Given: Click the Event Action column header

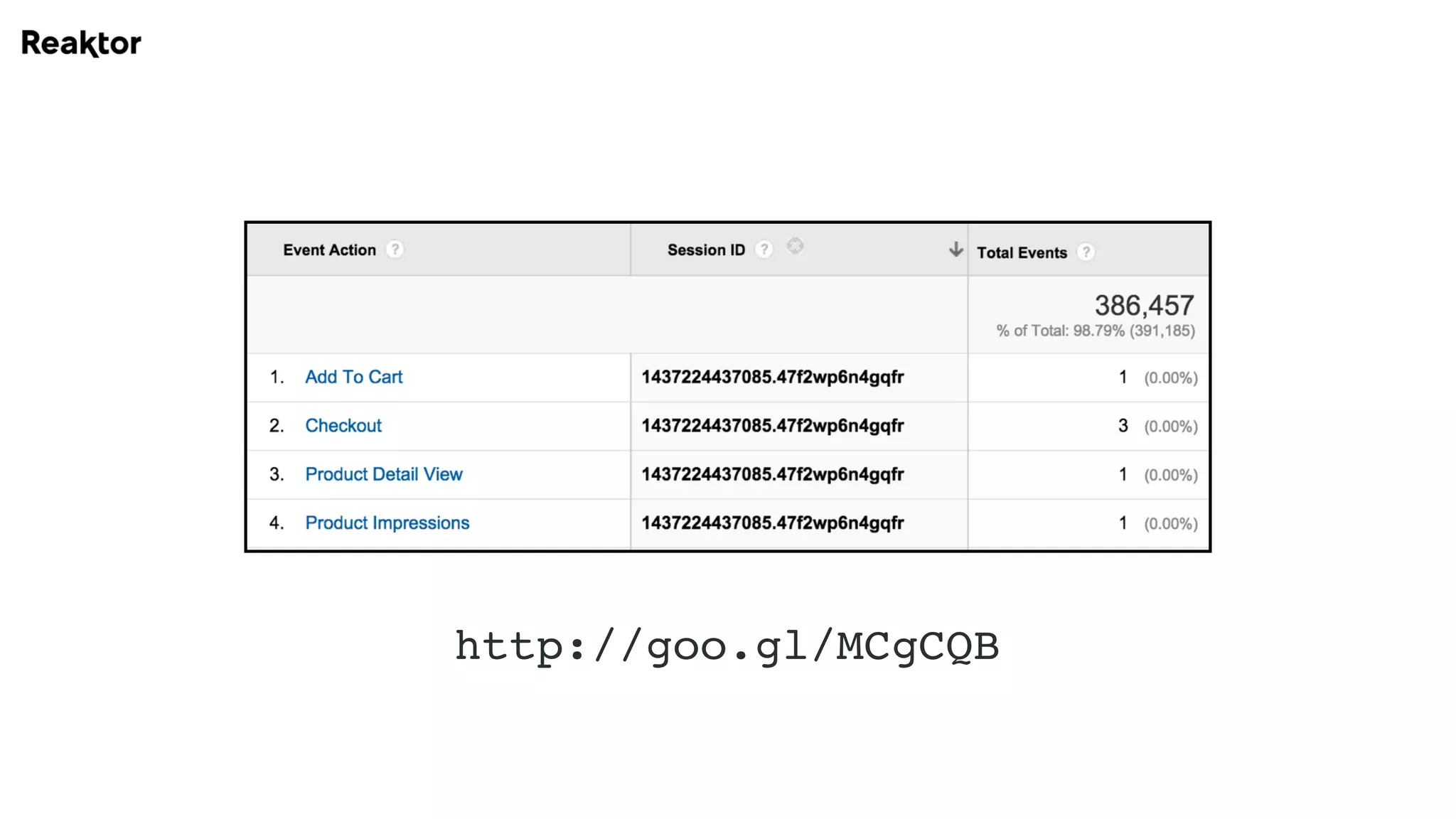Looking at the screenshot, I should coord(329,250).
